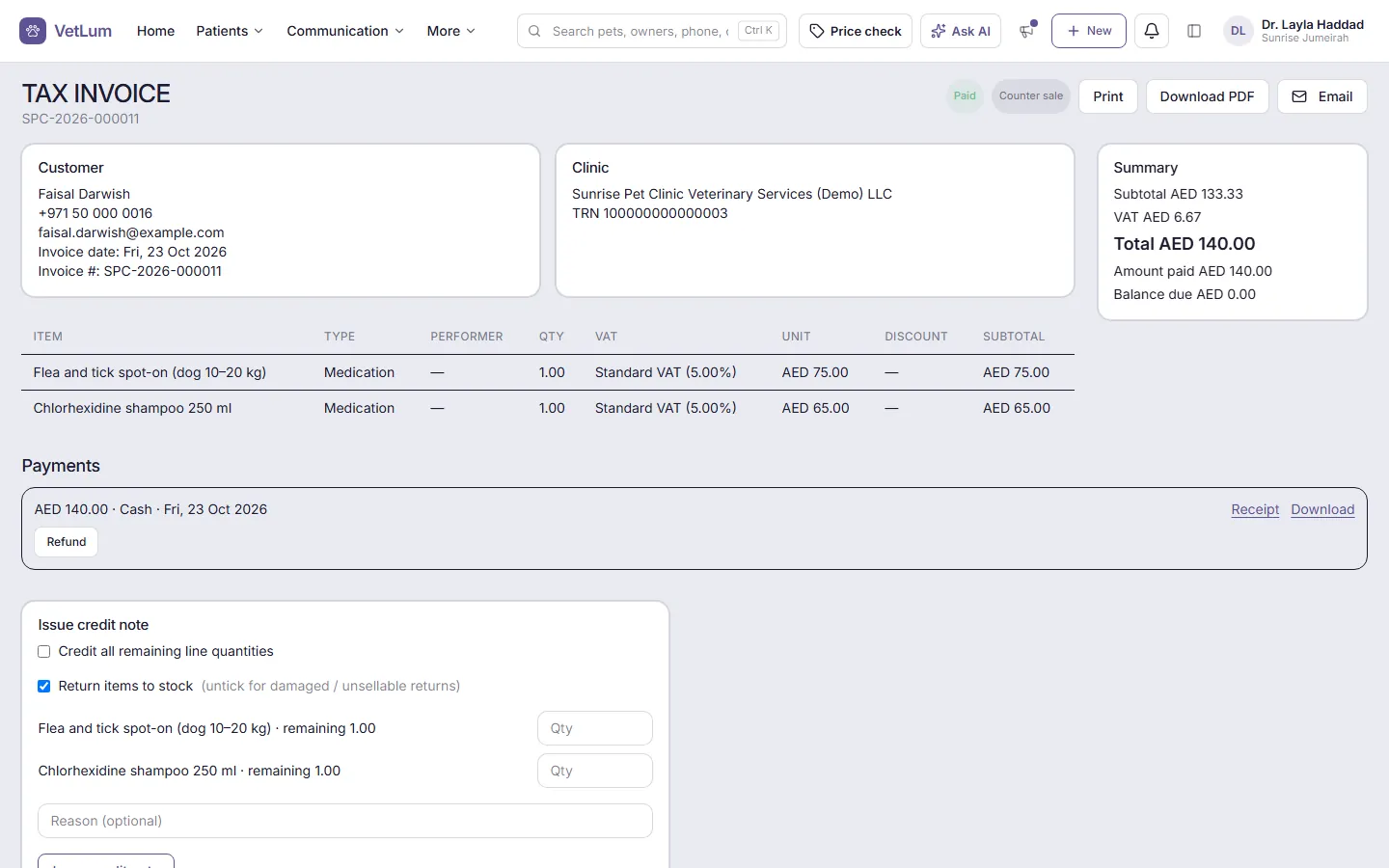Click Qty field for Flea and tick spot-on
The image size is (1389, 868).
tap(595, 728)
